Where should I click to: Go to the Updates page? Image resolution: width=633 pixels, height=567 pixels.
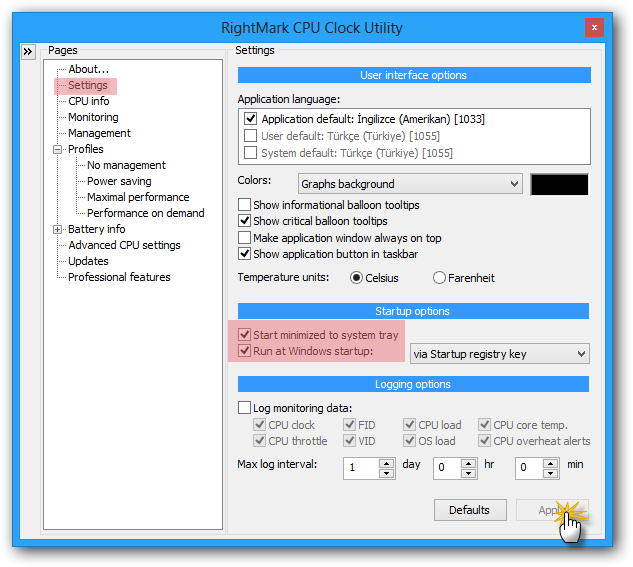(88, 261)
